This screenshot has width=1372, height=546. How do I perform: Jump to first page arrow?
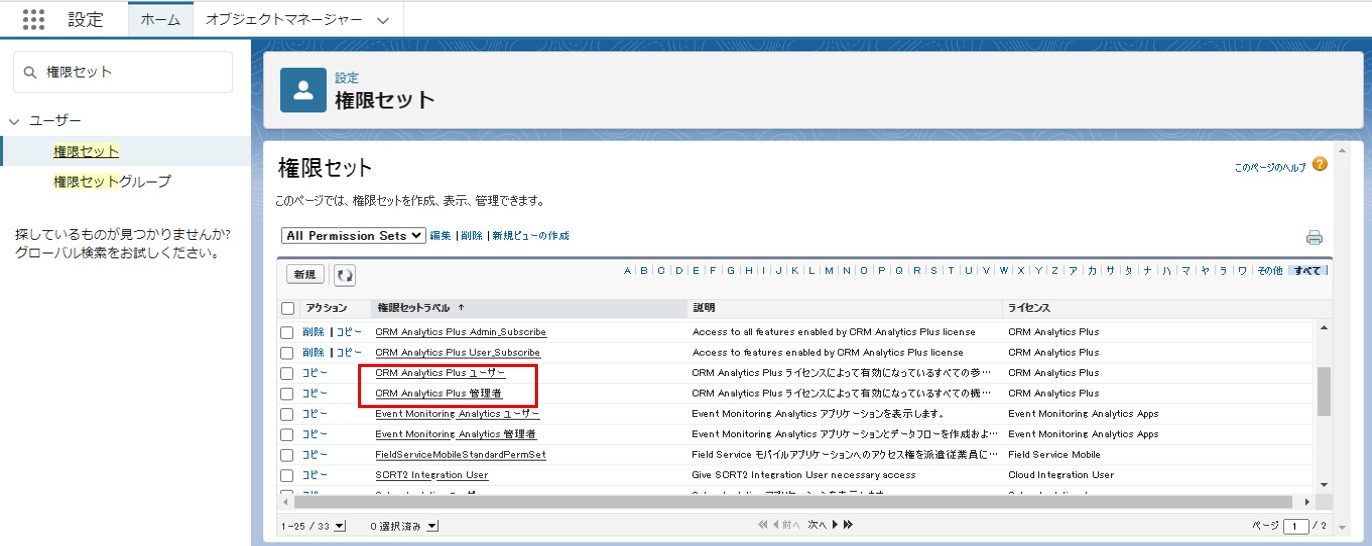(x=763, y=525)
